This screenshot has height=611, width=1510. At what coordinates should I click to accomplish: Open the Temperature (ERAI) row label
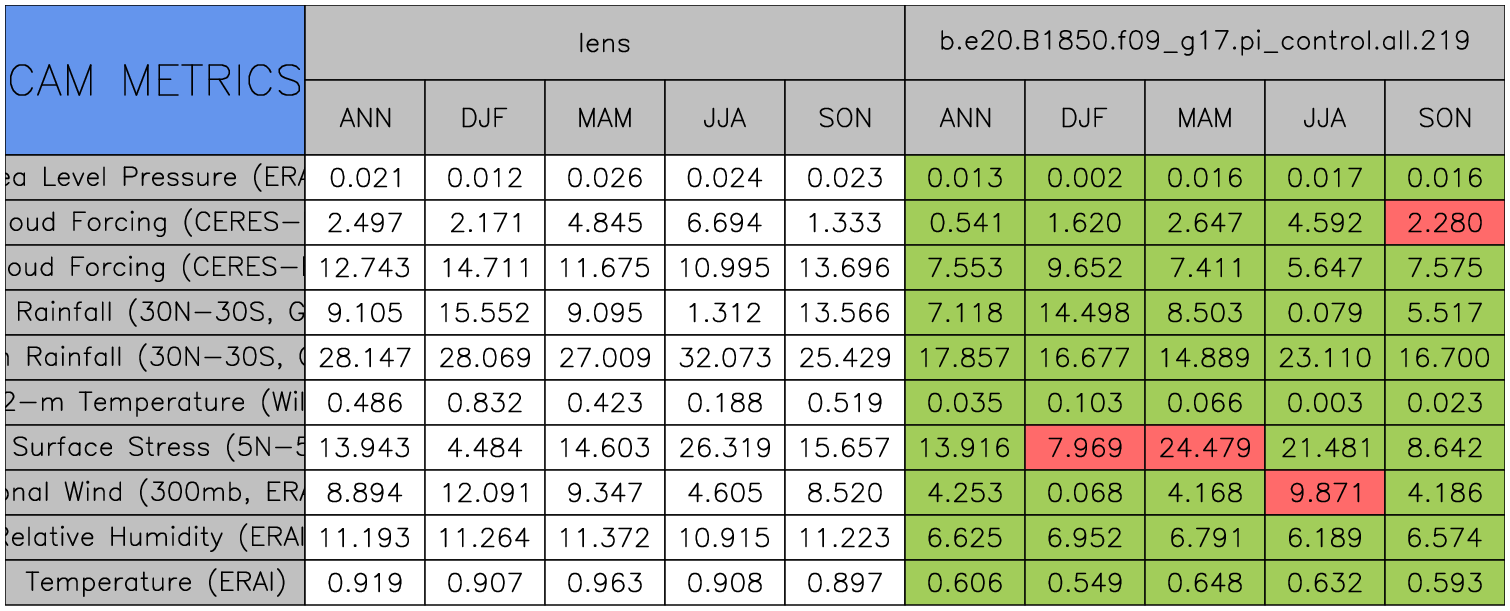(155, 582)
